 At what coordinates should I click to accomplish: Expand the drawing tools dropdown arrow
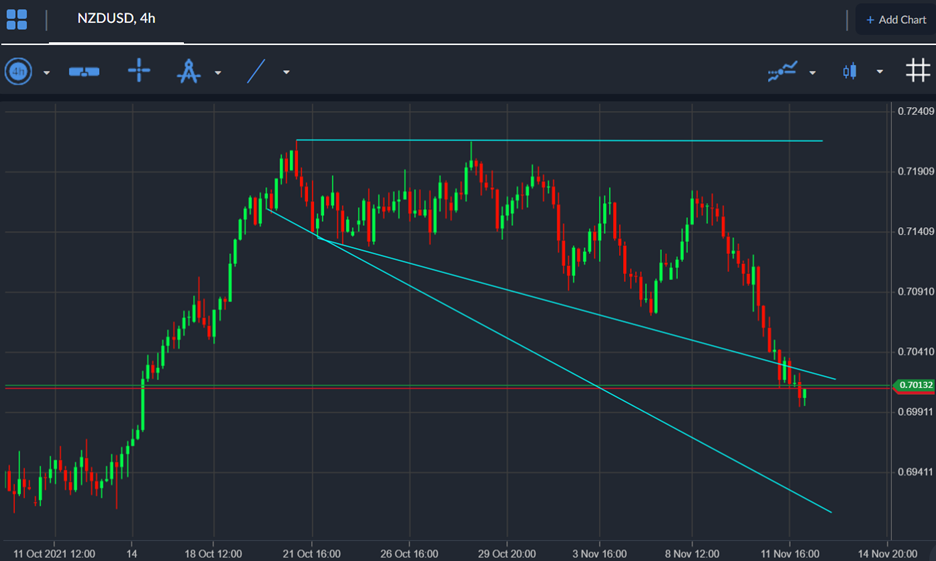(x=217, y=72)
